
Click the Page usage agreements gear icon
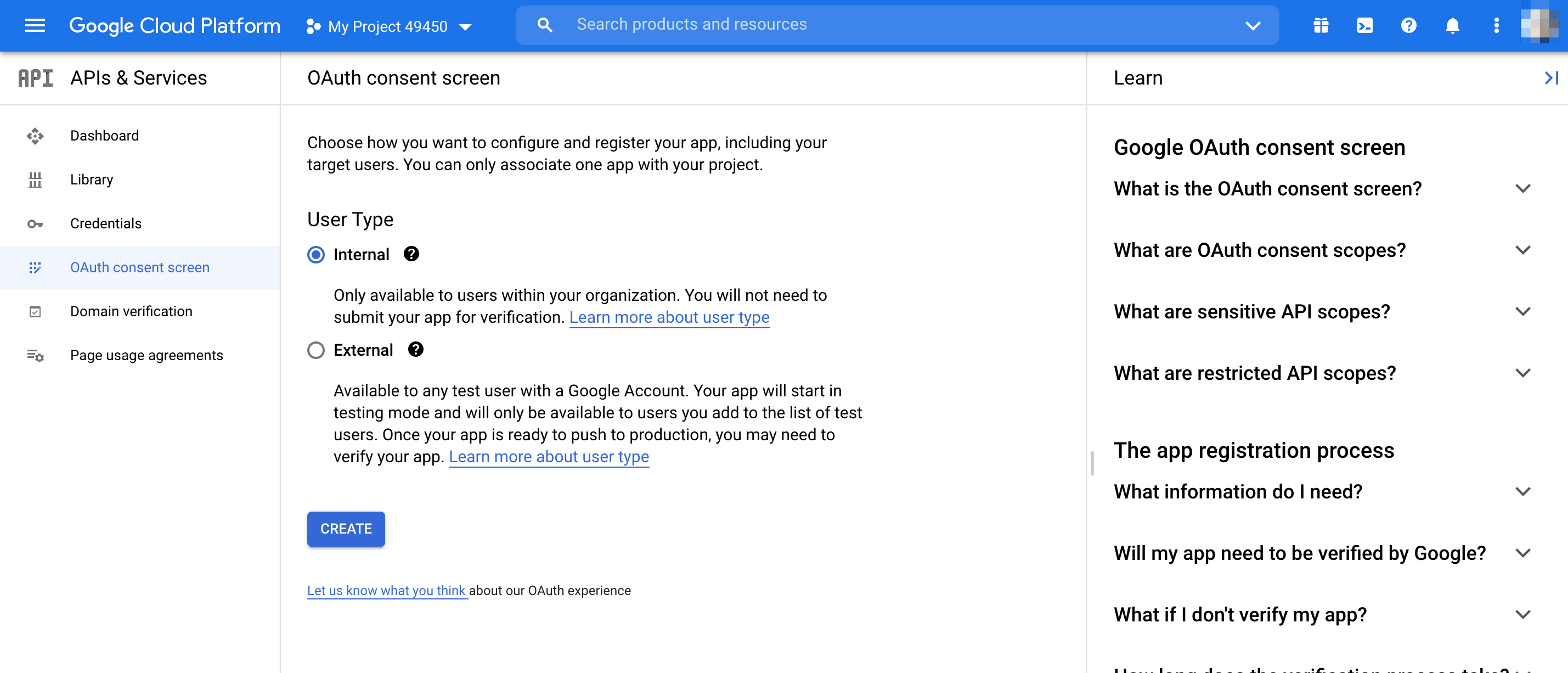tap(35, 356)
